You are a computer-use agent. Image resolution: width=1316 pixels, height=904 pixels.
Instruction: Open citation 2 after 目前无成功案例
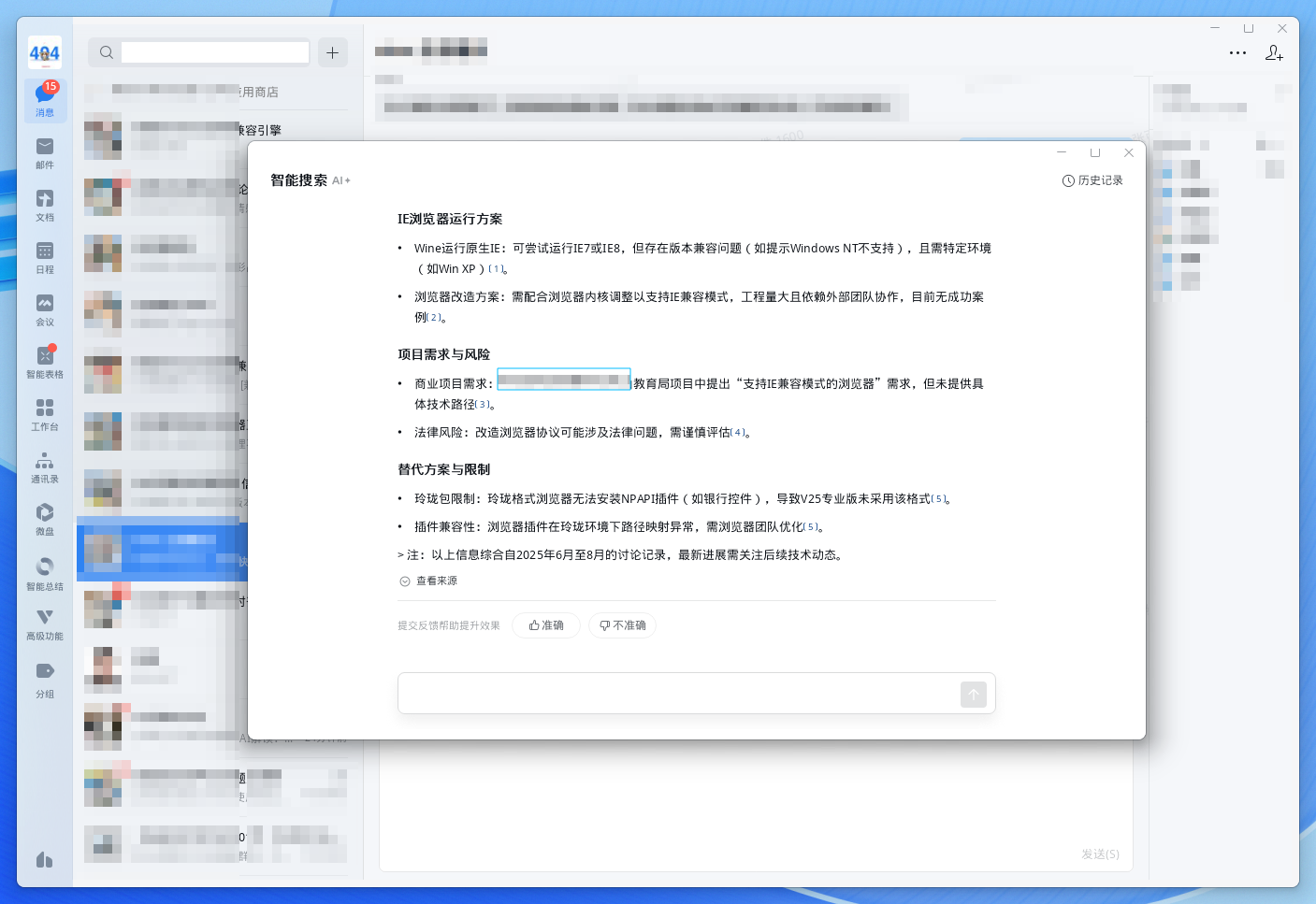coord(434,318)
